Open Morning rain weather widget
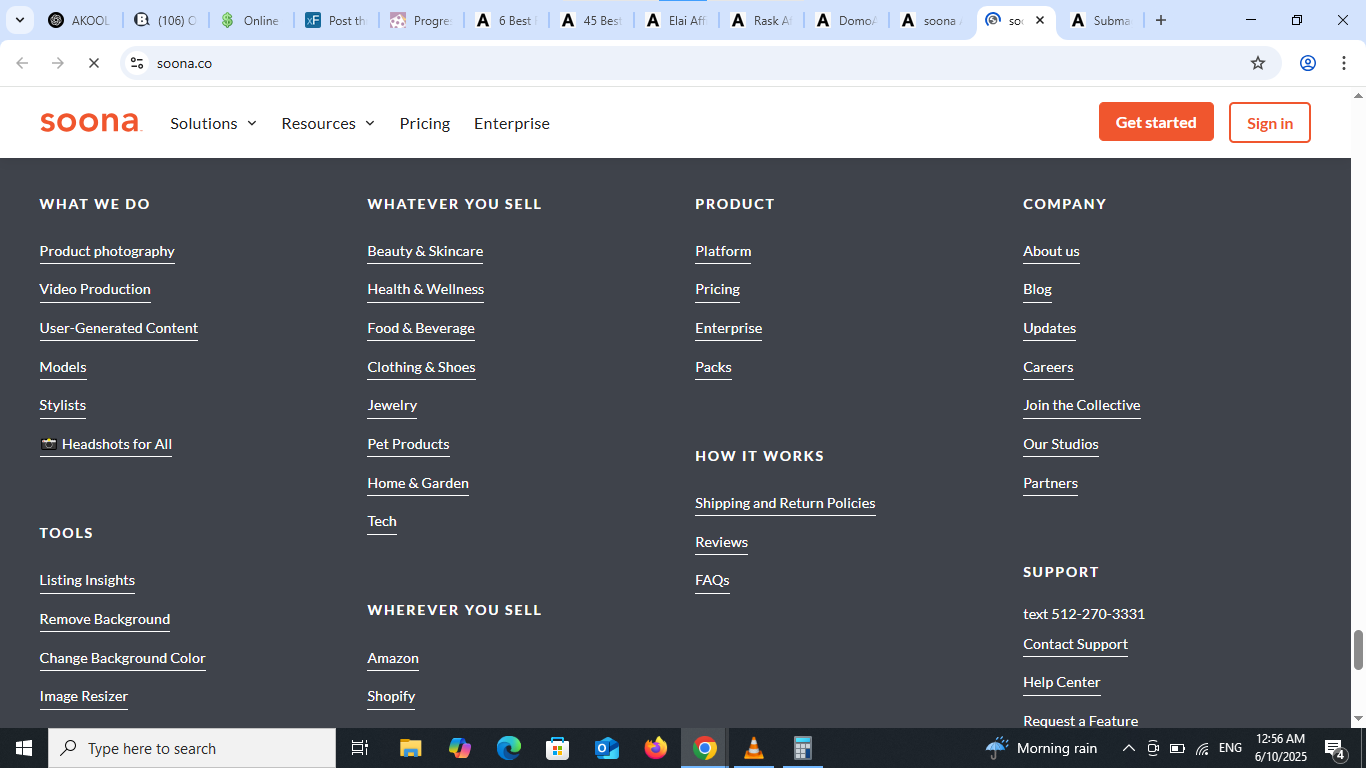1366x768 pixels. (1041, 748)
